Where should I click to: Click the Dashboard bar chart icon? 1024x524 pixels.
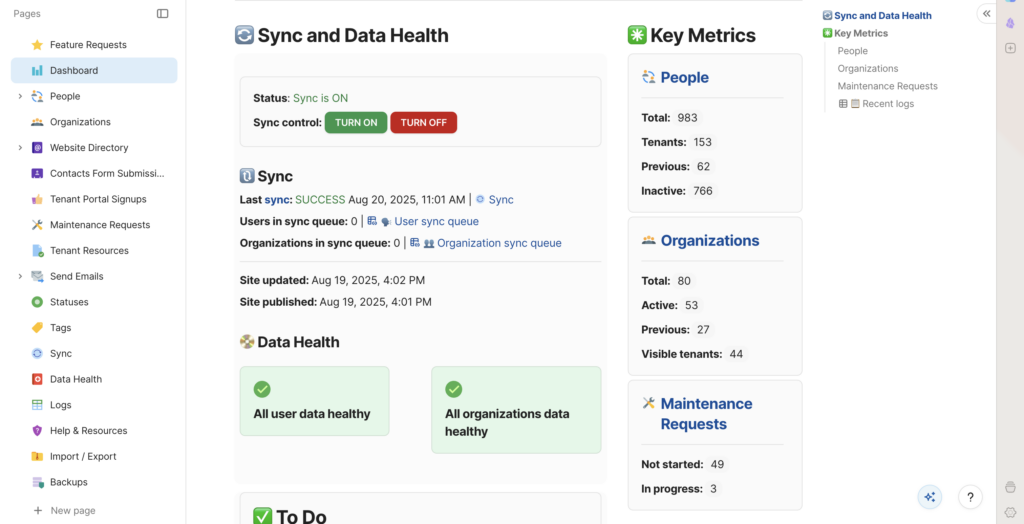click(37, 71)
